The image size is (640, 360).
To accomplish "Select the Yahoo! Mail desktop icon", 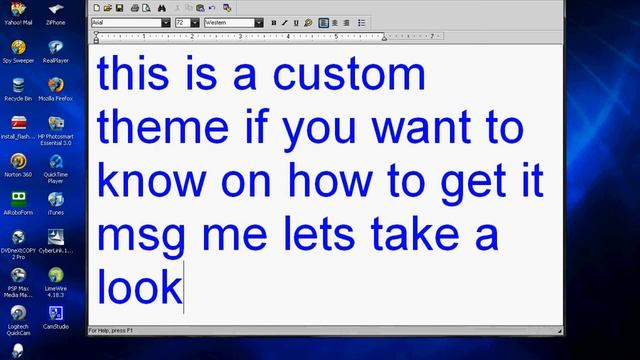I will pos(18,13).
